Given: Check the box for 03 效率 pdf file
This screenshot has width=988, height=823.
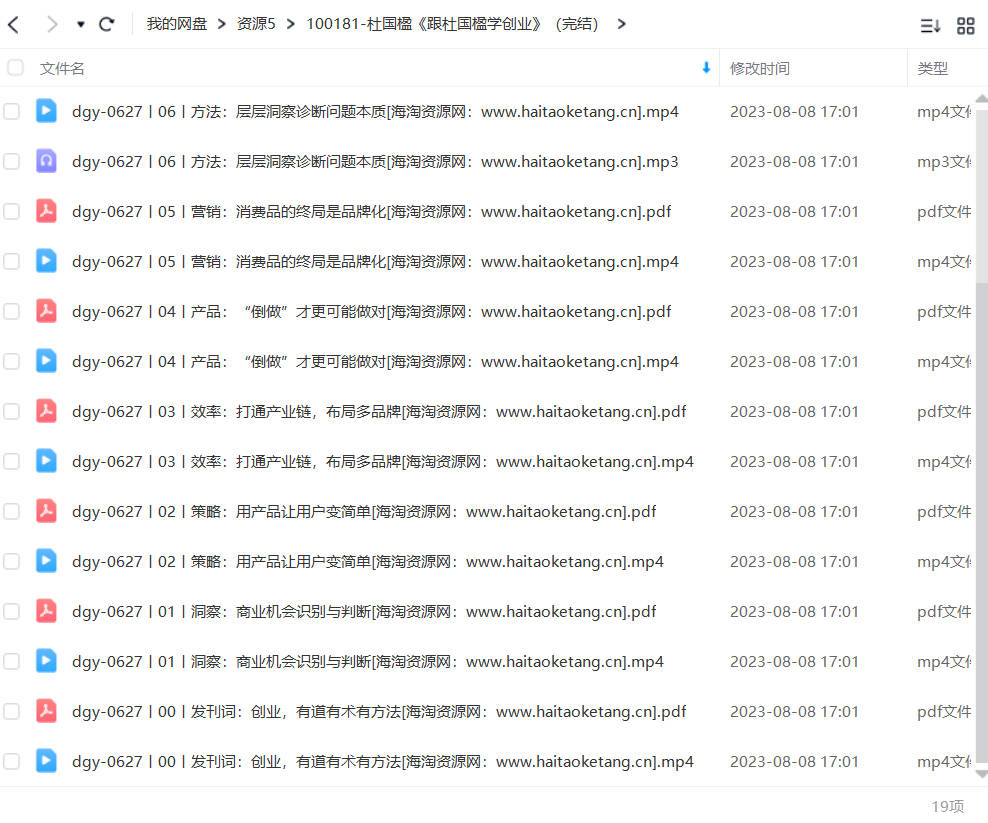Looking at the screenshot, I should (x=11, y=412).
